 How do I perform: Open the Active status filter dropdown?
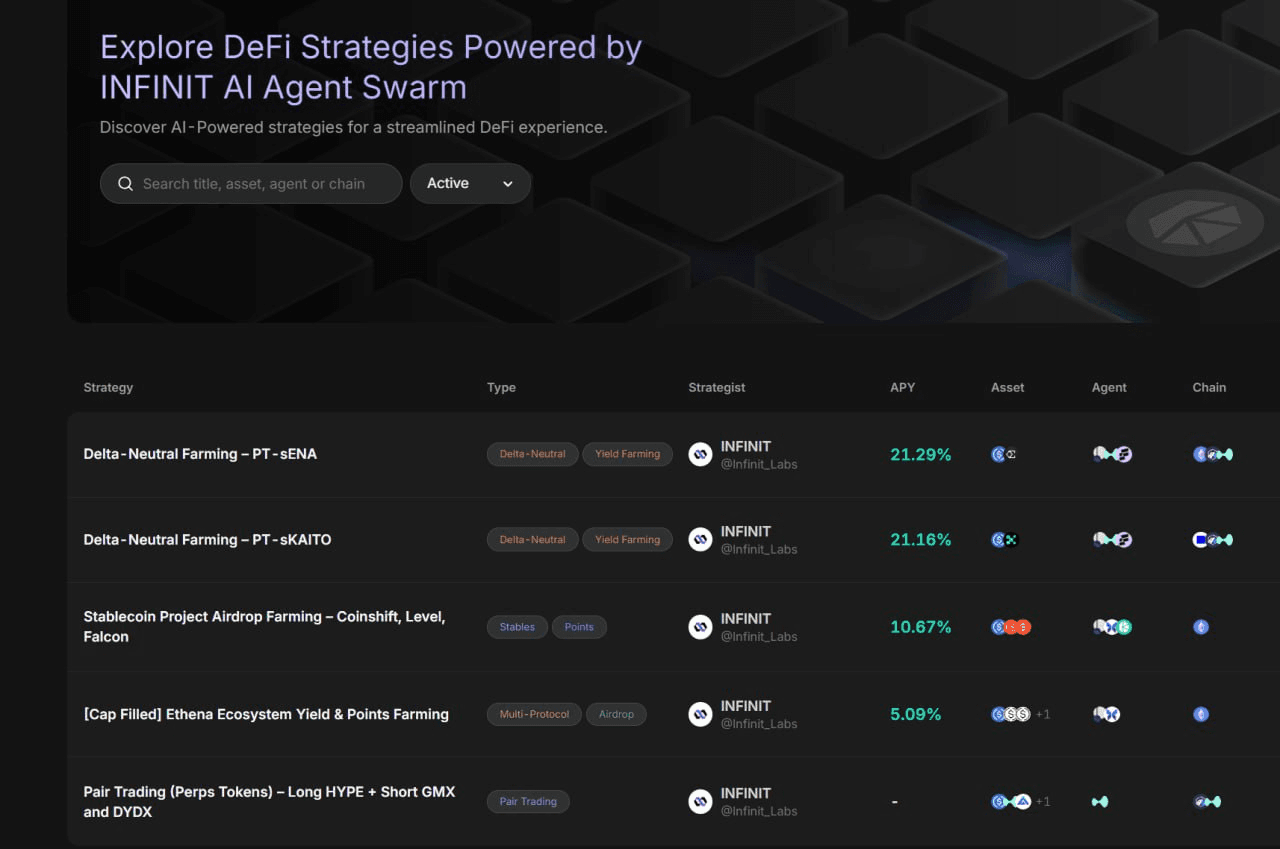point(470,184)
